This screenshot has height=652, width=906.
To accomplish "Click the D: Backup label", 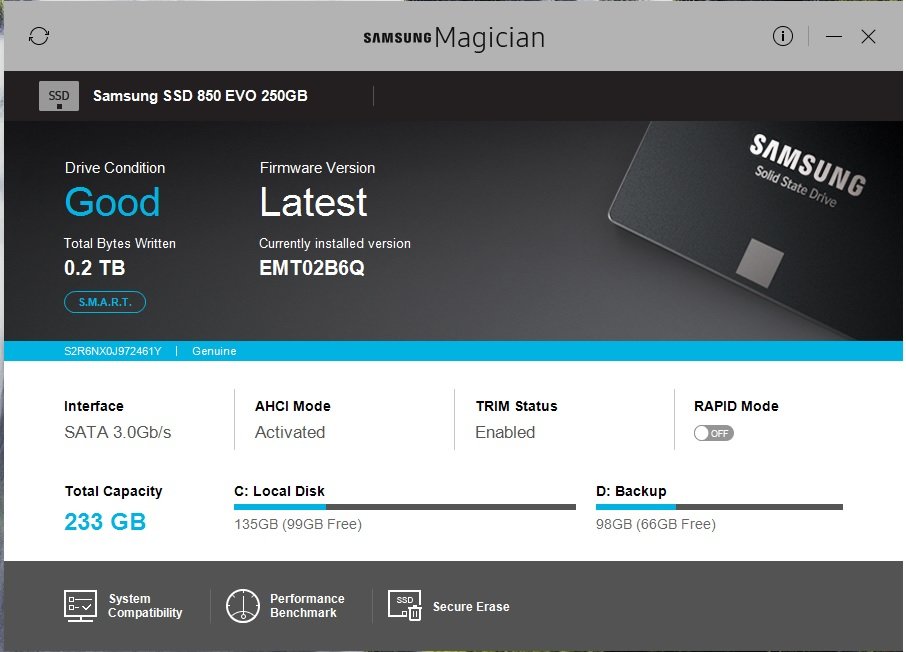I will point(631,491).
